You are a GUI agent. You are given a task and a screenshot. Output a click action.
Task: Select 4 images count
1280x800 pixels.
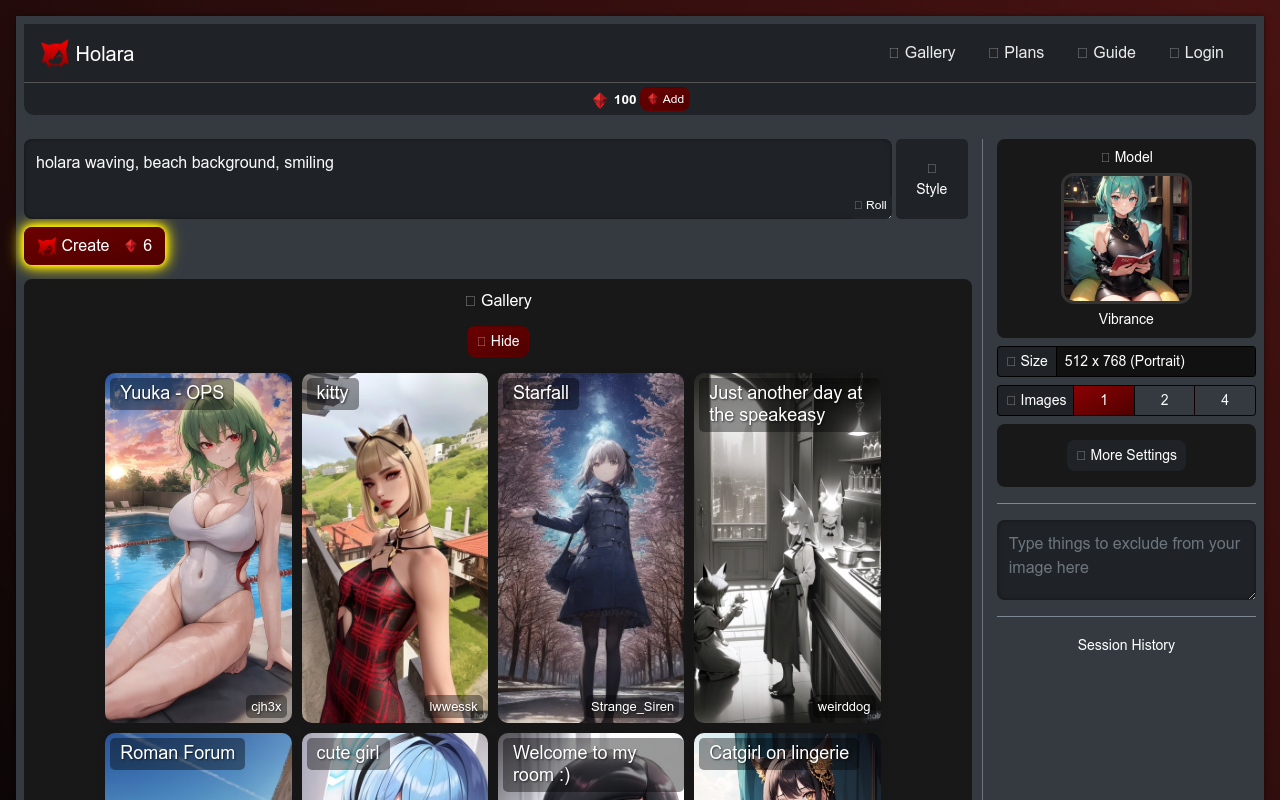[x=1225, y=400]
